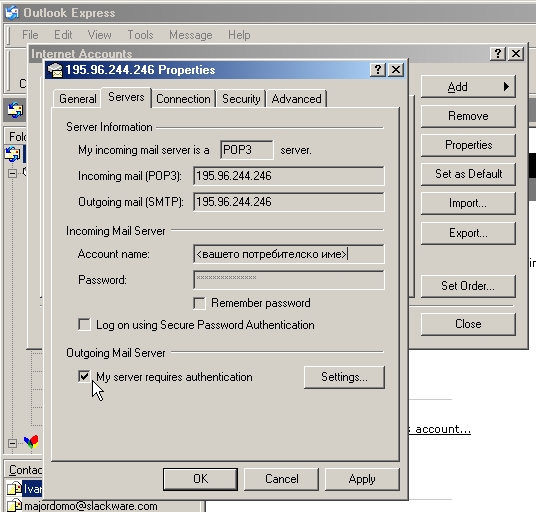
Task: Click the MSN butterfly icon in folder tree
Action: point(31,442)
